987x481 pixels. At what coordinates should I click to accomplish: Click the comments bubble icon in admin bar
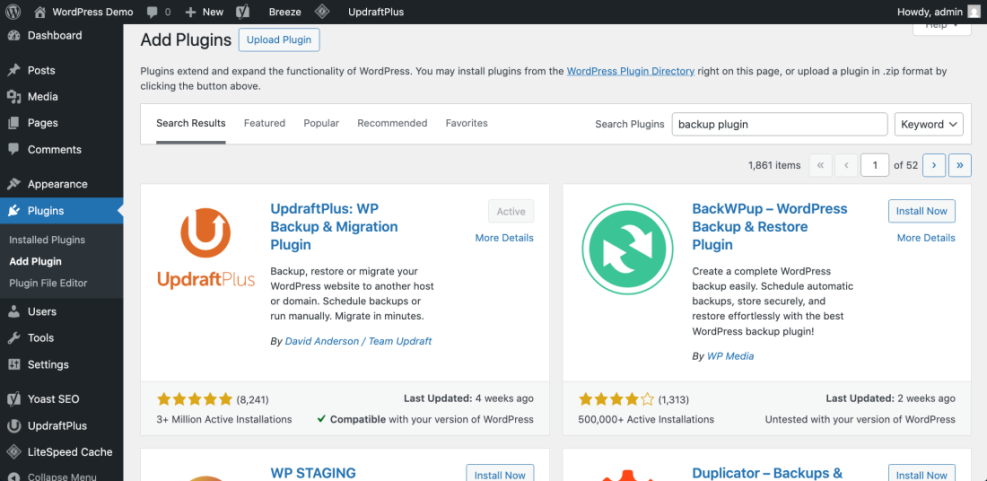point(152,12)
